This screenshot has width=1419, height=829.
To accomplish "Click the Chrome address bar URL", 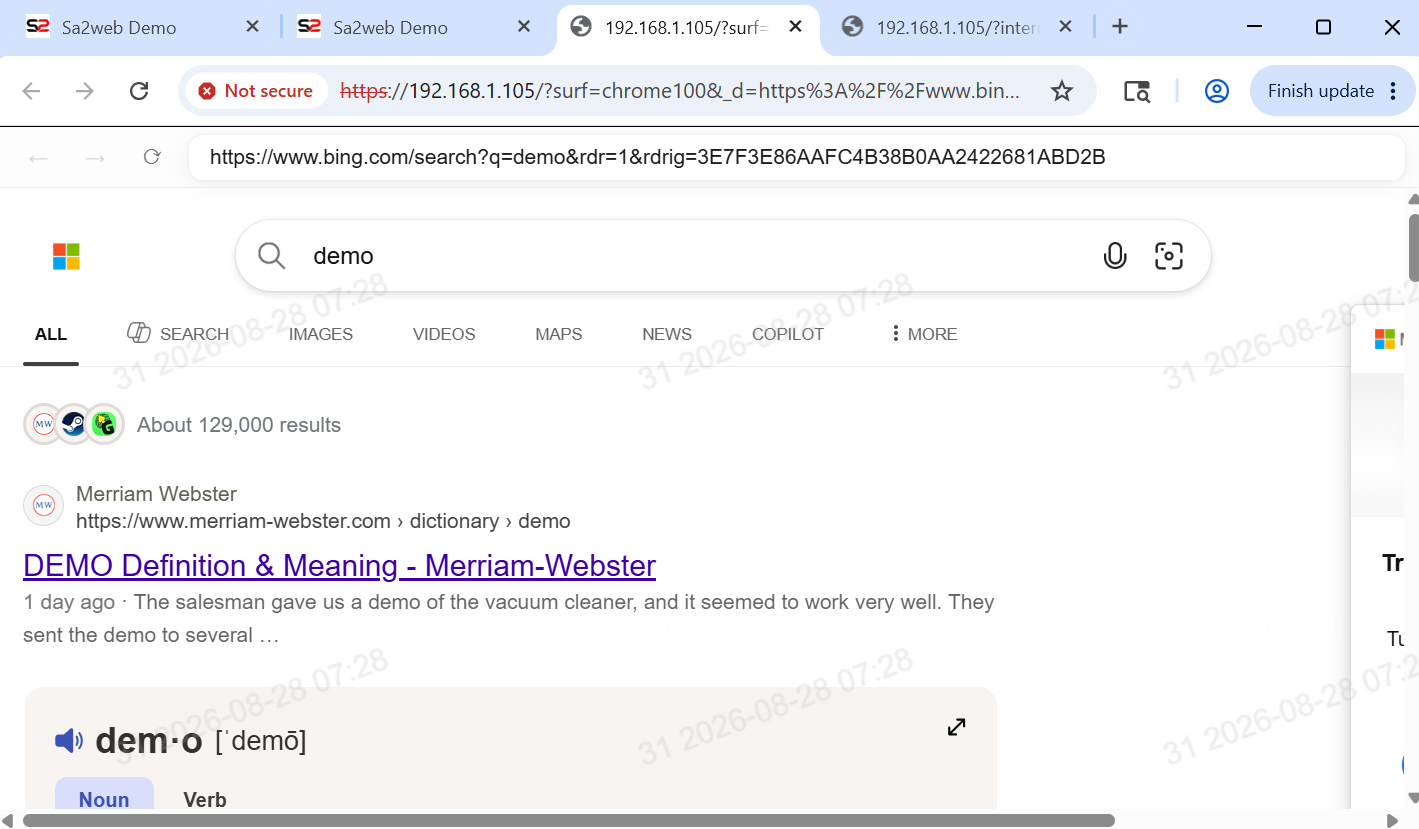I will pos(680,91).
